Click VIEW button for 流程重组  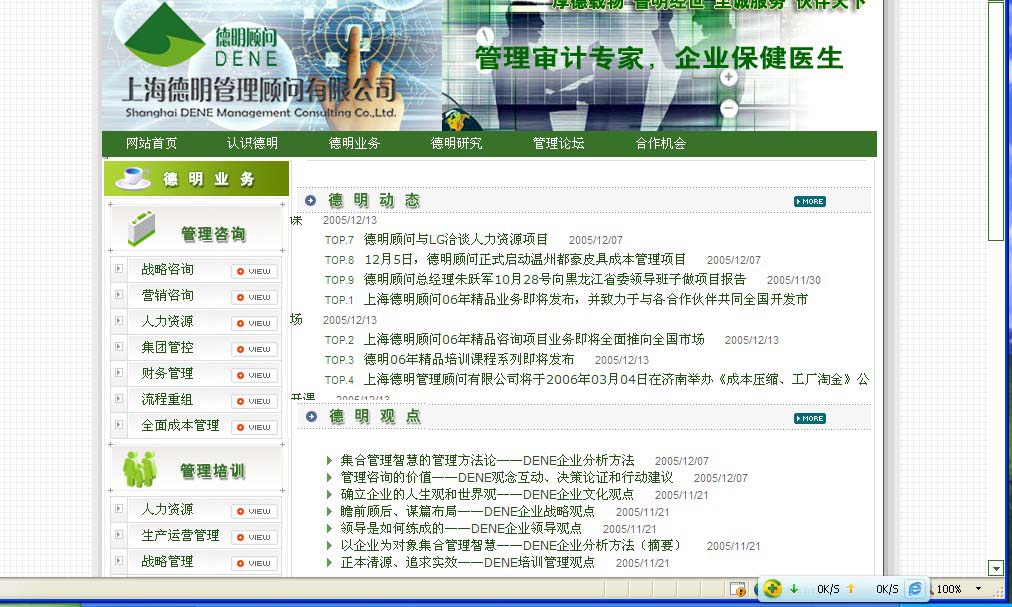[x=254, y=401]
